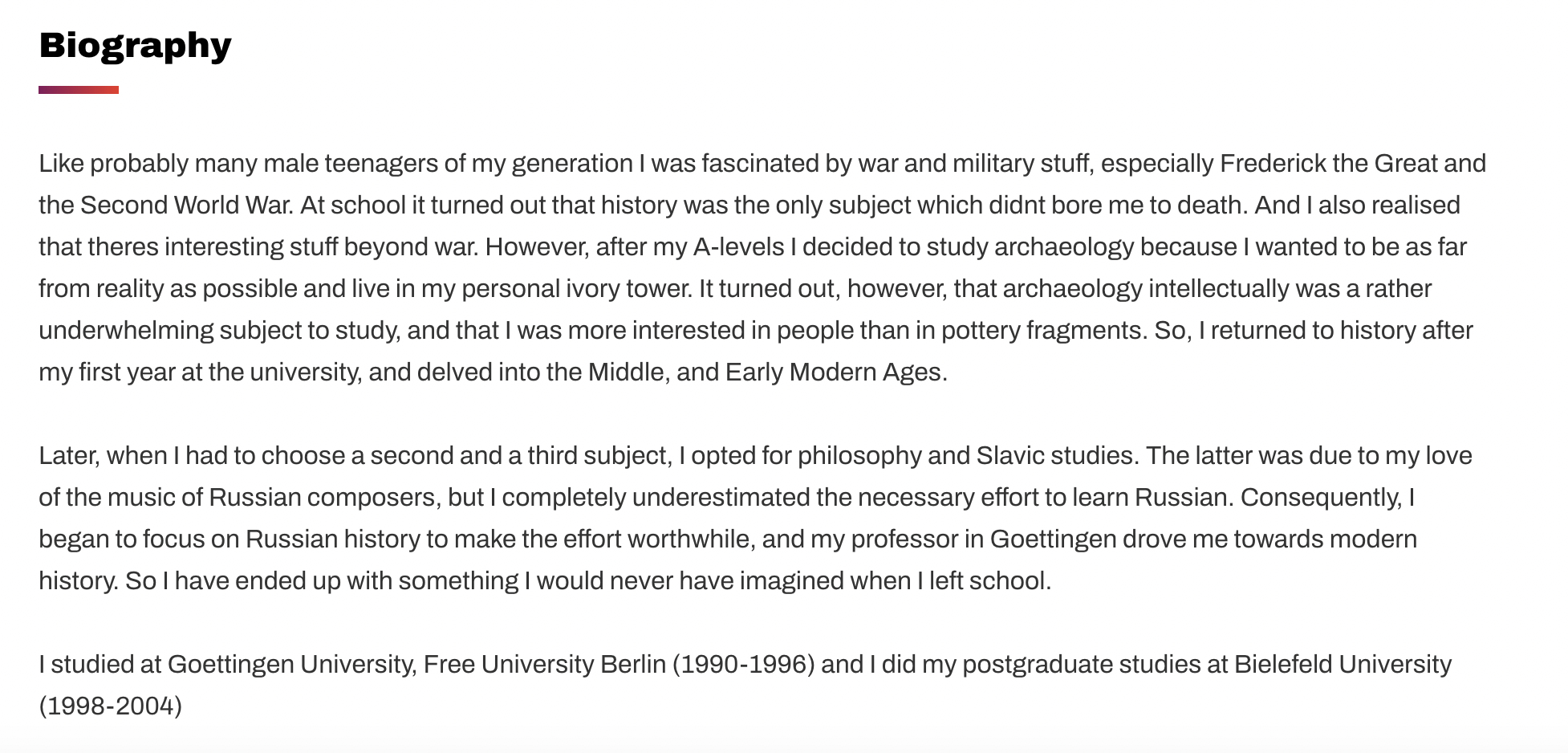The image size is (1568, 753).
Task: Click the date range "(1990-1996)"
Action: coord(743,665)
